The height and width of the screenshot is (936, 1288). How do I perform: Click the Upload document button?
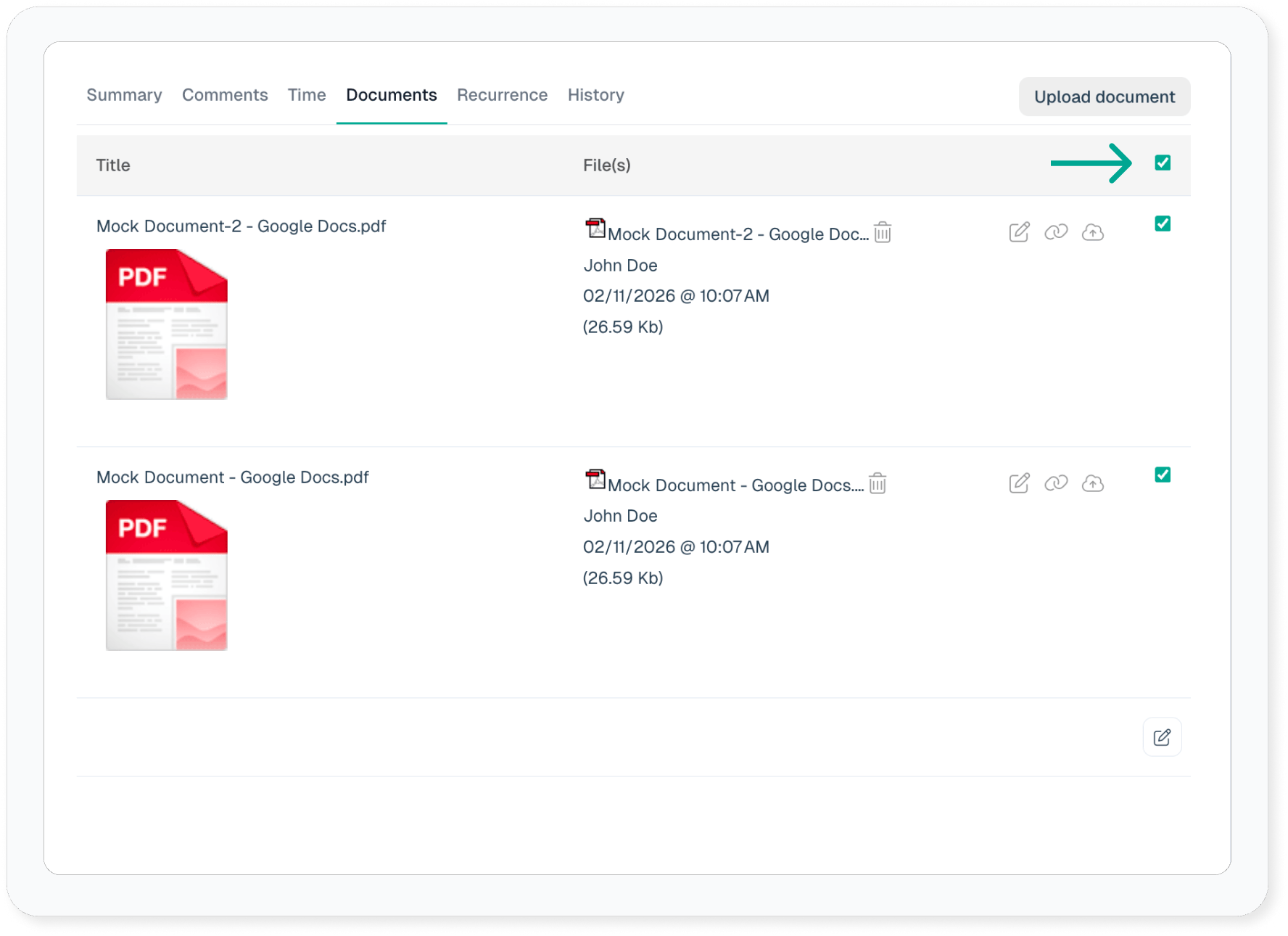coord(1104,97)
